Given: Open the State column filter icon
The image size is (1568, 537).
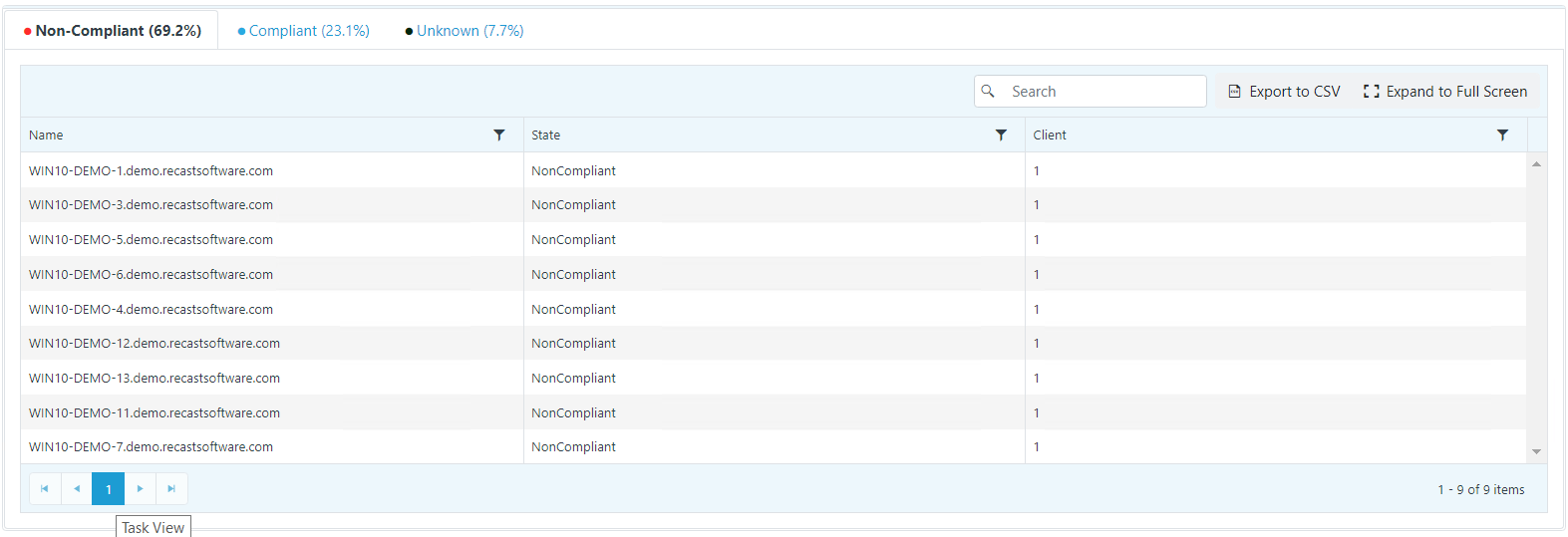Looking at the screenshot, I should point(1001,134).
